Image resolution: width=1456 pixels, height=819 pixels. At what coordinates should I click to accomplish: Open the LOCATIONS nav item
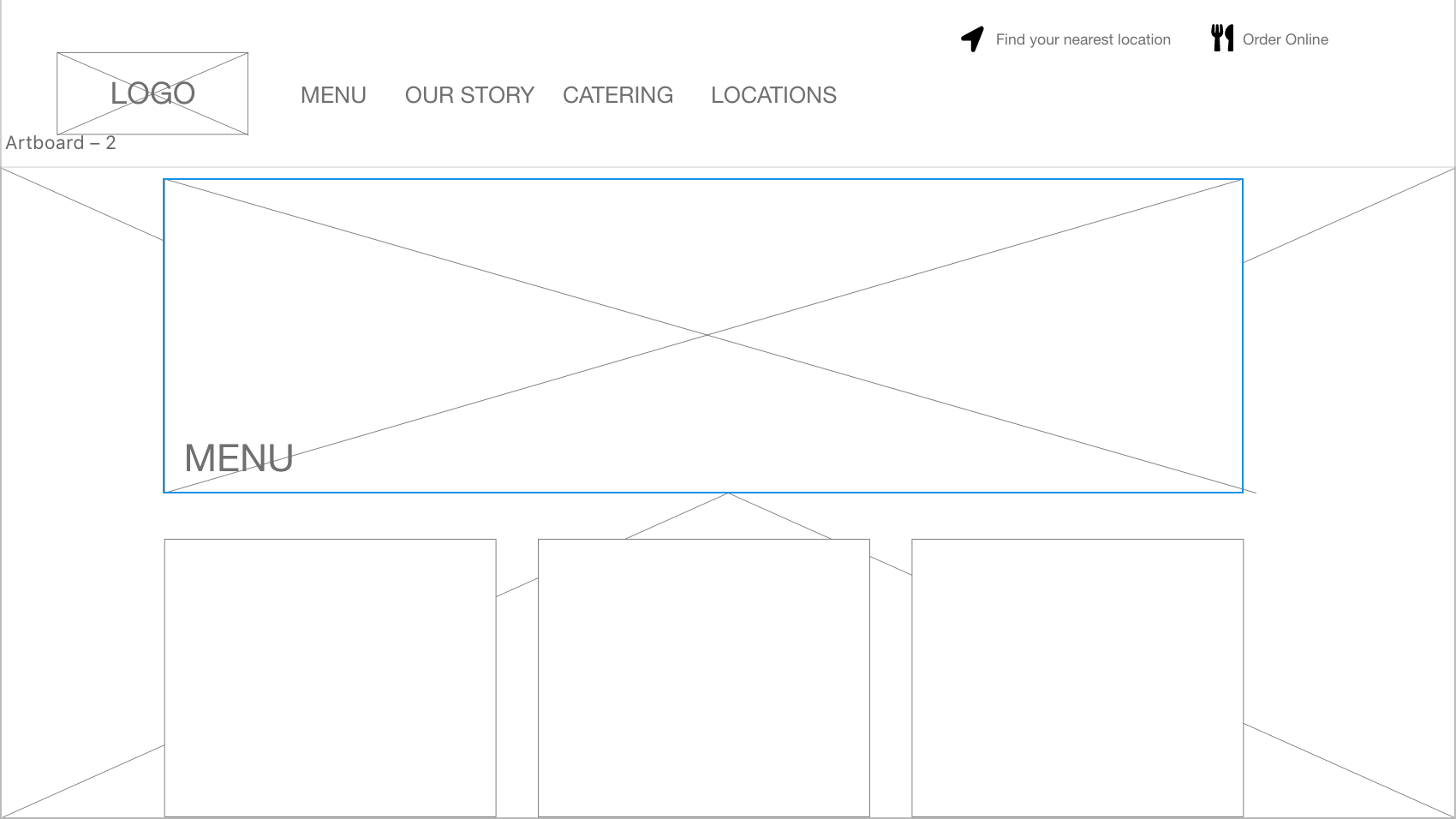pos(773,95)
